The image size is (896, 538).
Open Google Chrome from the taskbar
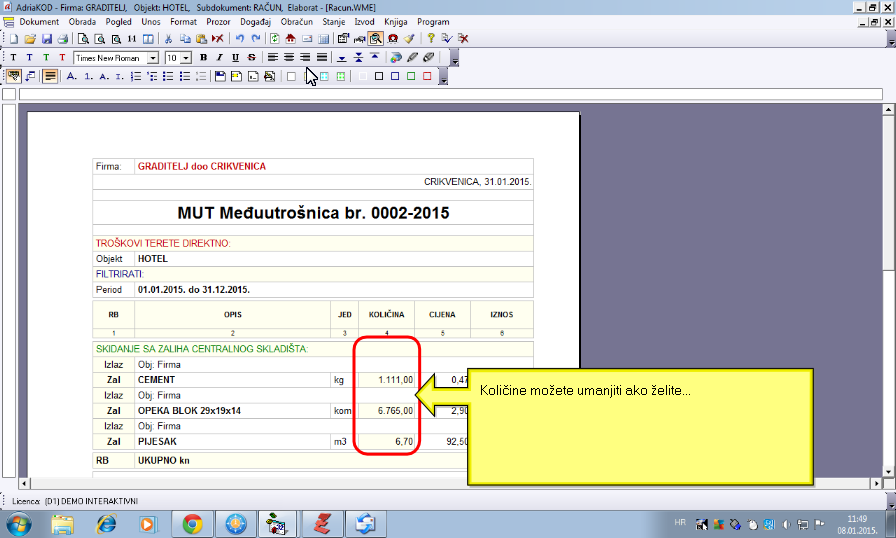pos(193,524)
